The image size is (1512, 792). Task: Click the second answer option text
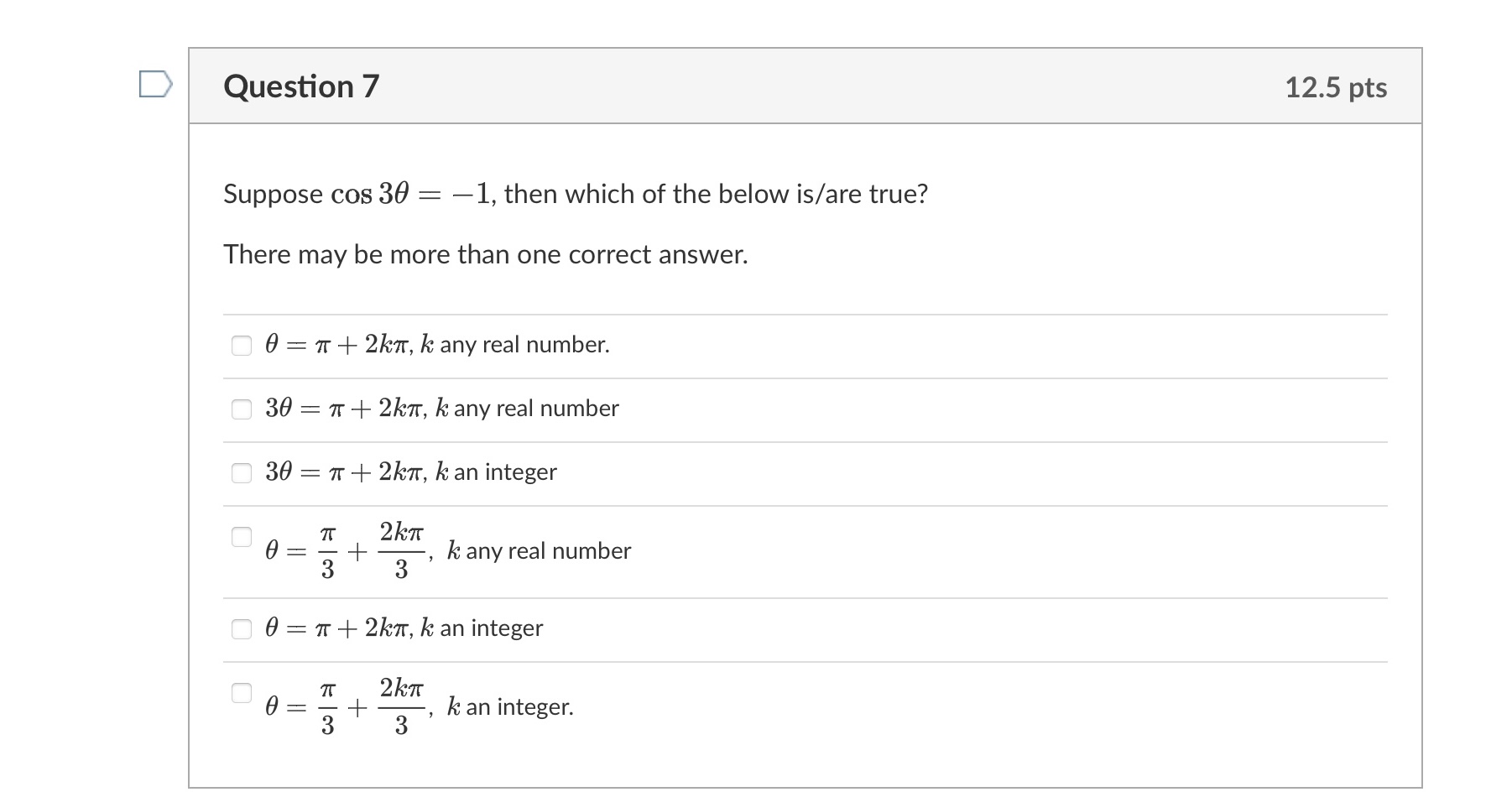point(441,409)
